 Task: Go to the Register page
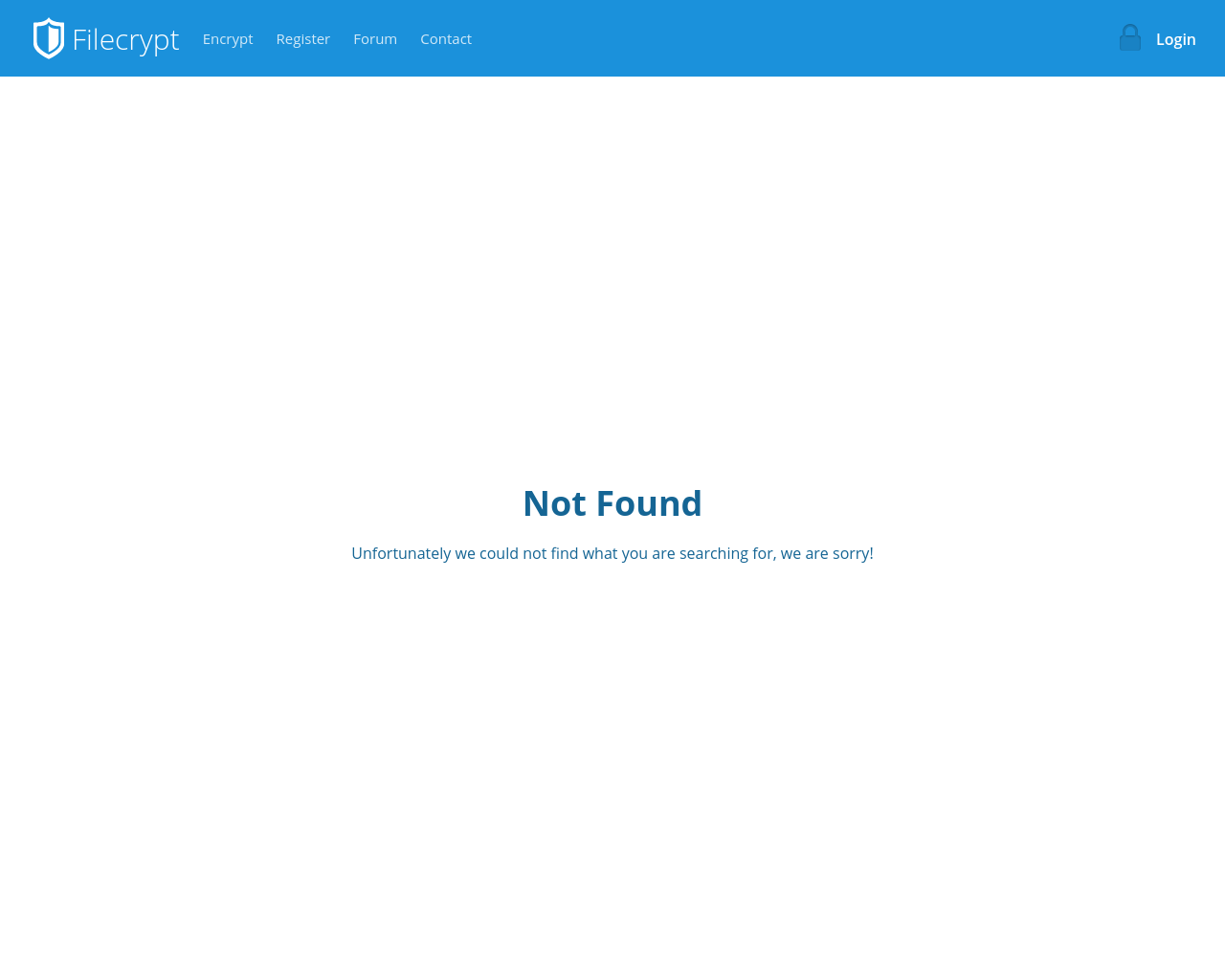pyautogui.click(x=303, y=39)
